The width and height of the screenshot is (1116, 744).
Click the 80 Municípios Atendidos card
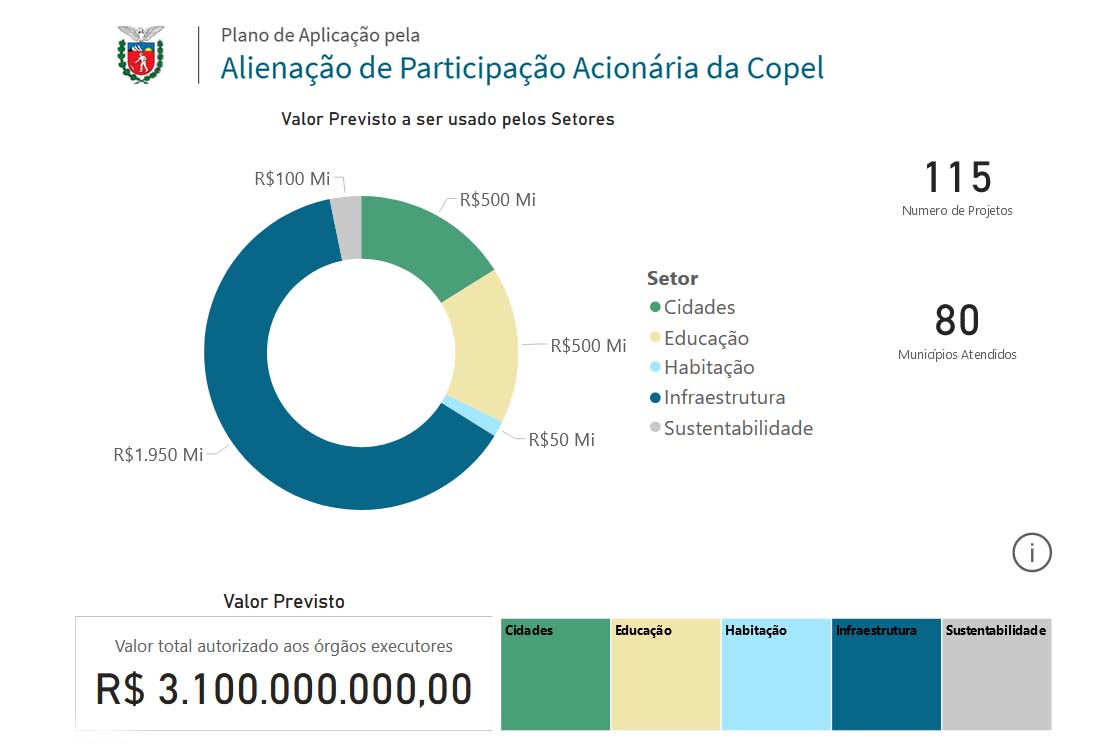coord(957,330)
